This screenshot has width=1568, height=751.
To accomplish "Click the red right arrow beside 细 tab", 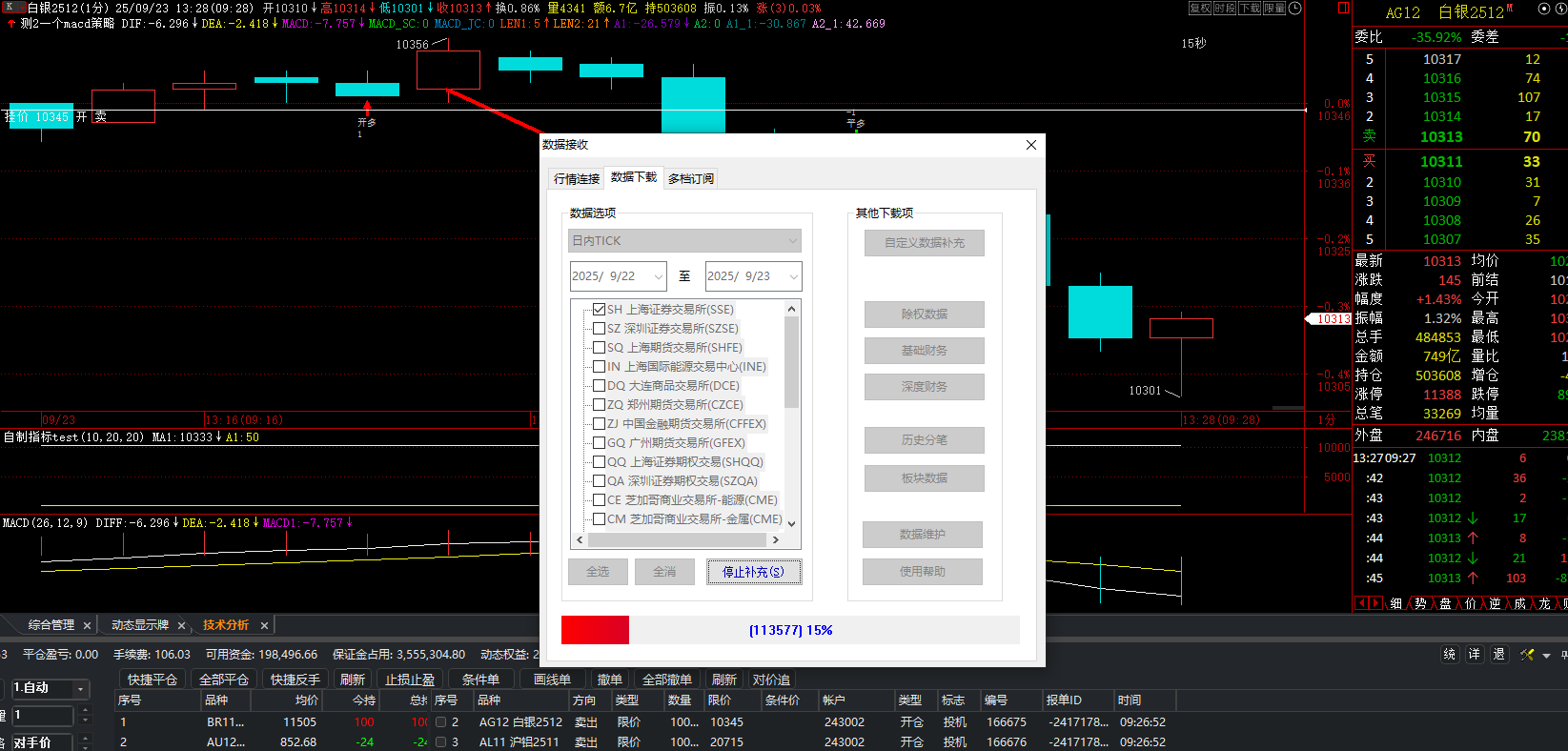I will (1375, 603).
